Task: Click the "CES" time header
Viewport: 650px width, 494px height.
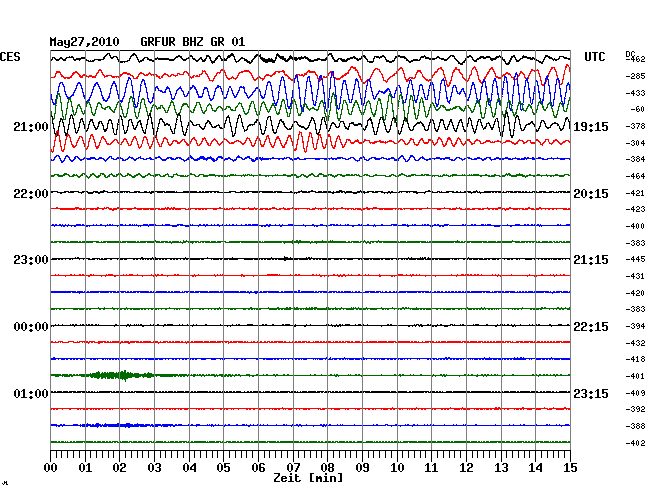Action: 10,57
